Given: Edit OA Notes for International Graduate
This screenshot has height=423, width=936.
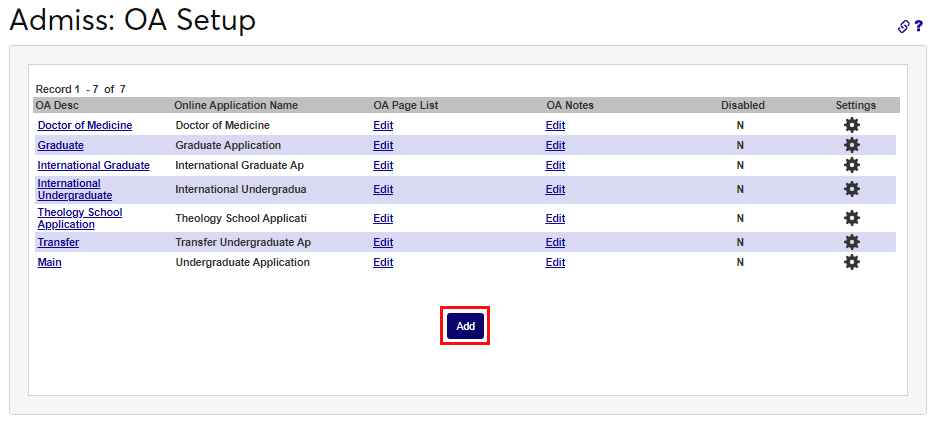Looking at the screenshot, I should 555,165.
